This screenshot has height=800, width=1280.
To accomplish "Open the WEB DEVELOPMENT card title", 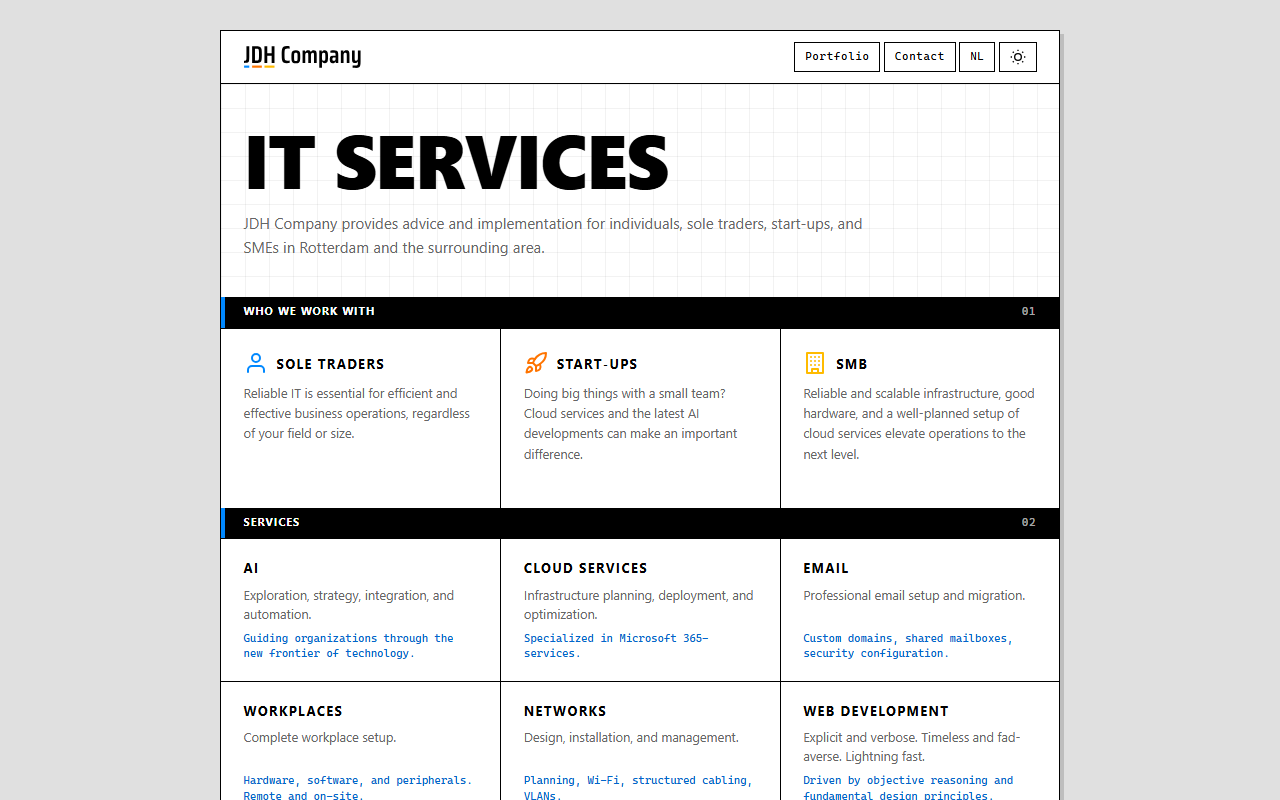I will point(876,711).
